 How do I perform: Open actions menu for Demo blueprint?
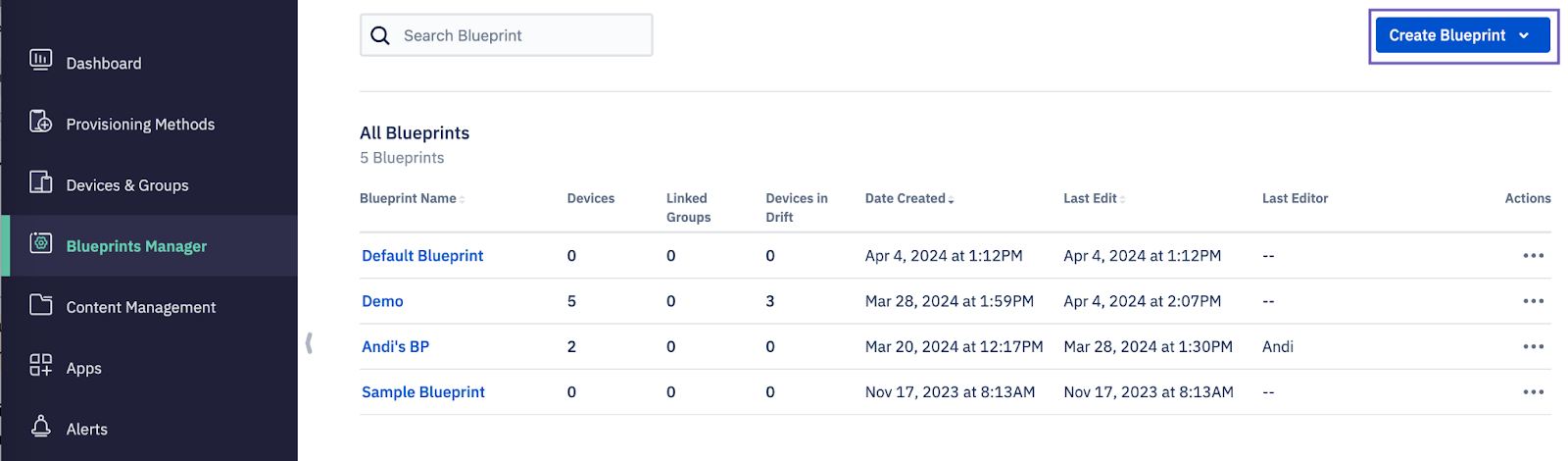tap(1533, 301)
